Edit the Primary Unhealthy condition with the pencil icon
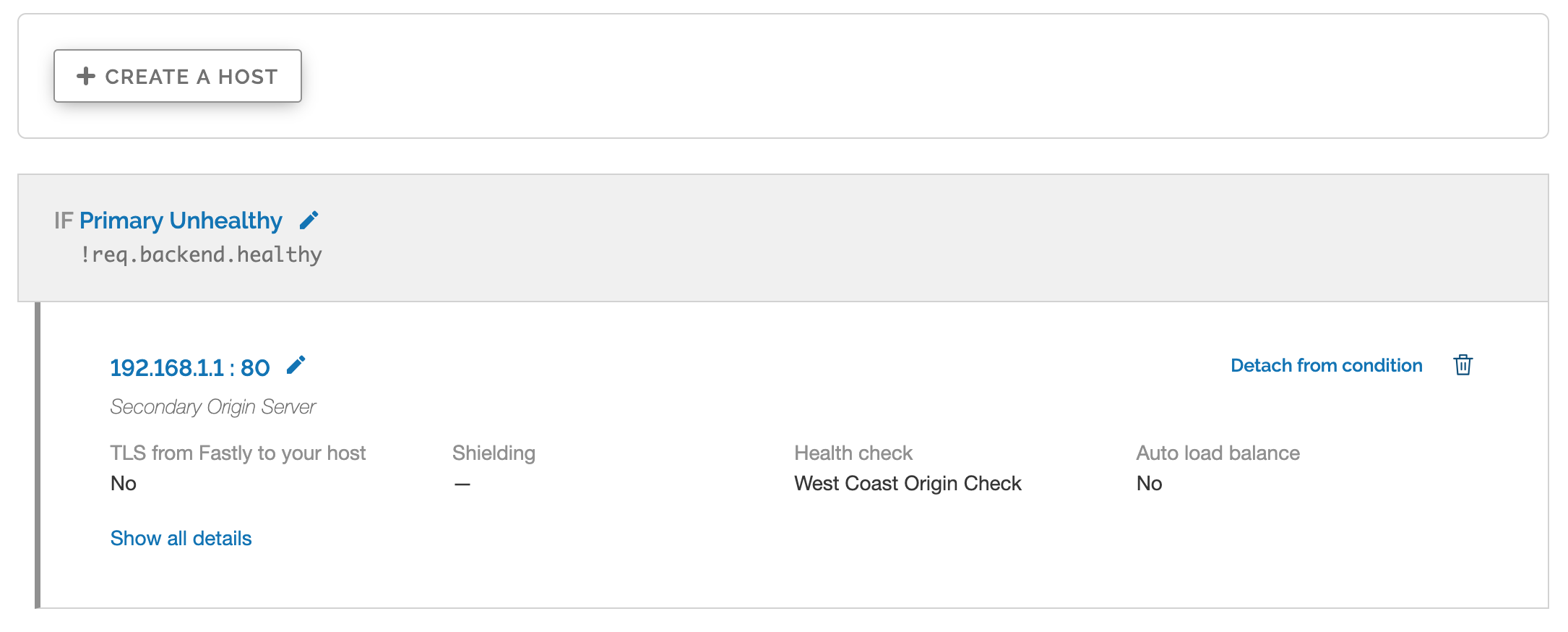 (309, 220)
